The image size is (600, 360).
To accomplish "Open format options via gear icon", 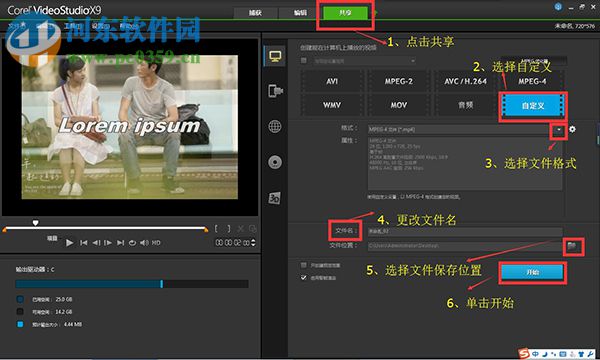I will coord(572,129).
